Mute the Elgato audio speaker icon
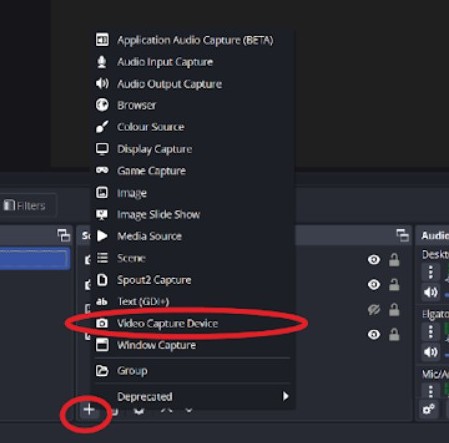449x443 pixels. [431, 352]
